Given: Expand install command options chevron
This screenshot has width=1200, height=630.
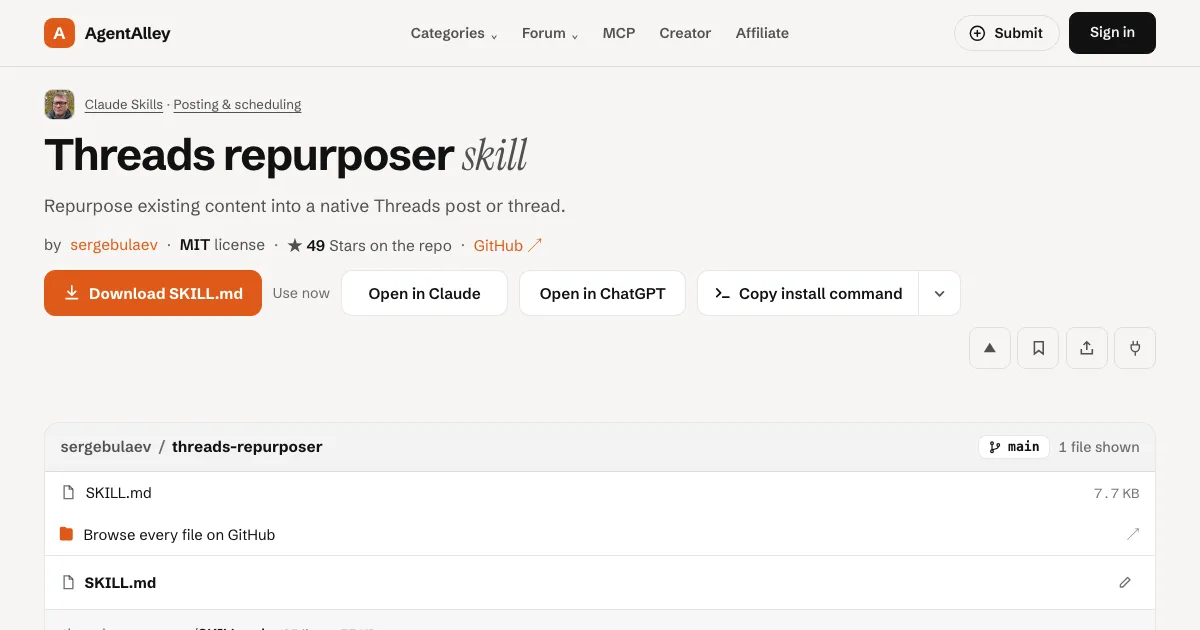Looking at the screenshot, I should click(x=940, y=293).
